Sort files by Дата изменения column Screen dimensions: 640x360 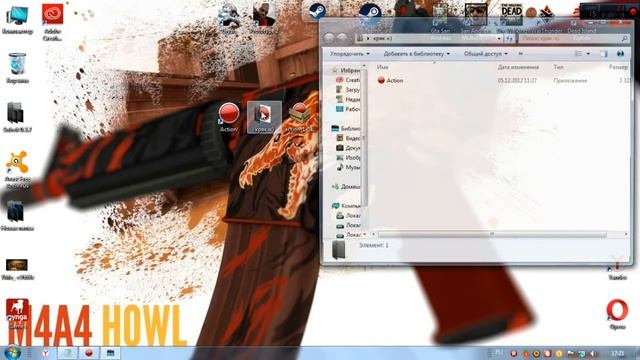click(x=518, y=67)
